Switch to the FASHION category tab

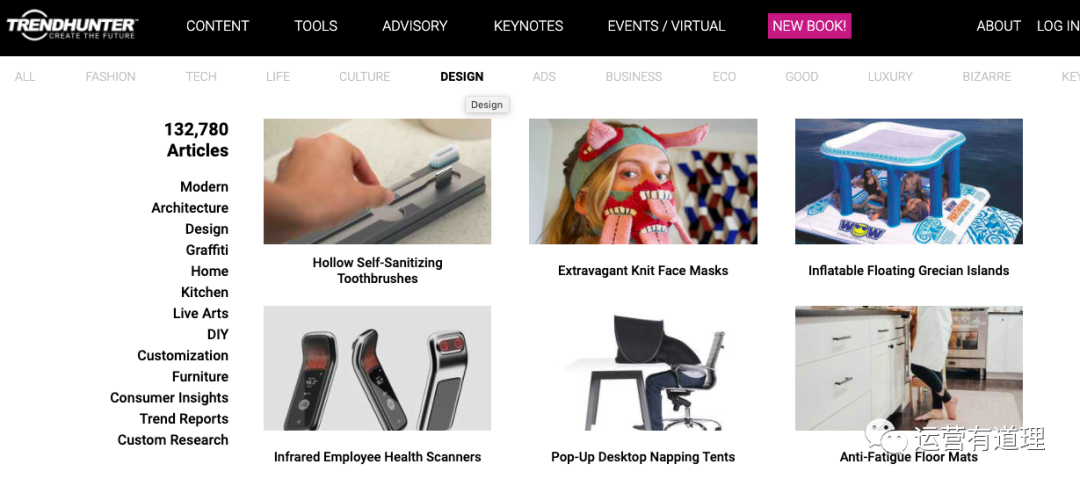pyautogui.click(x=110, y=76)
